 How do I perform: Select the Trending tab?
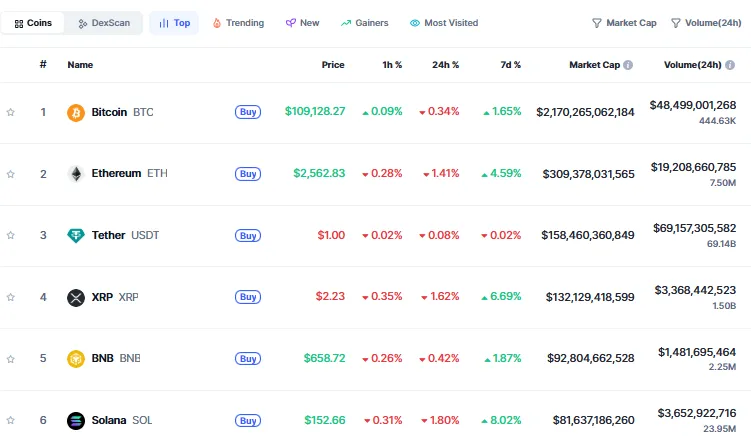click(x=238, y=23)
